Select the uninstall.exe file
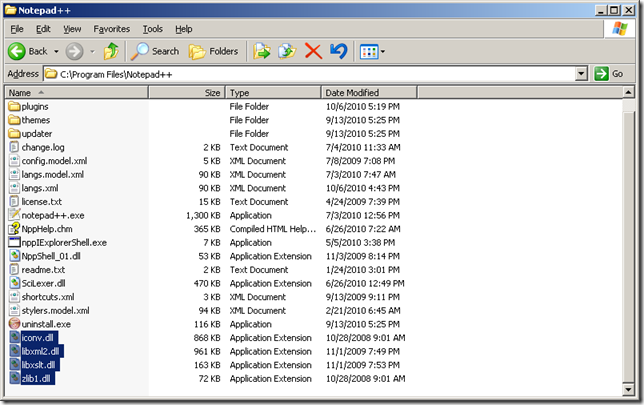644x405 pixels. pos(49,324)
